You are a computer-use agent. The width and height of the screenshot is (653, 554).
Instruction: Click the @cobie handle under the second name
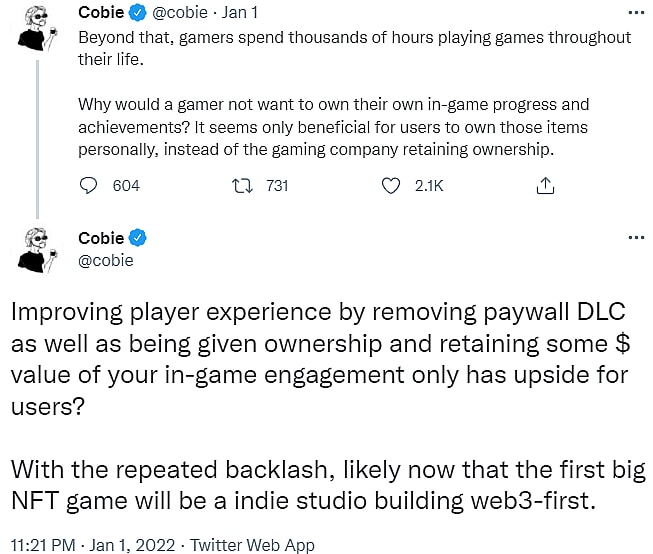[105, 260]
